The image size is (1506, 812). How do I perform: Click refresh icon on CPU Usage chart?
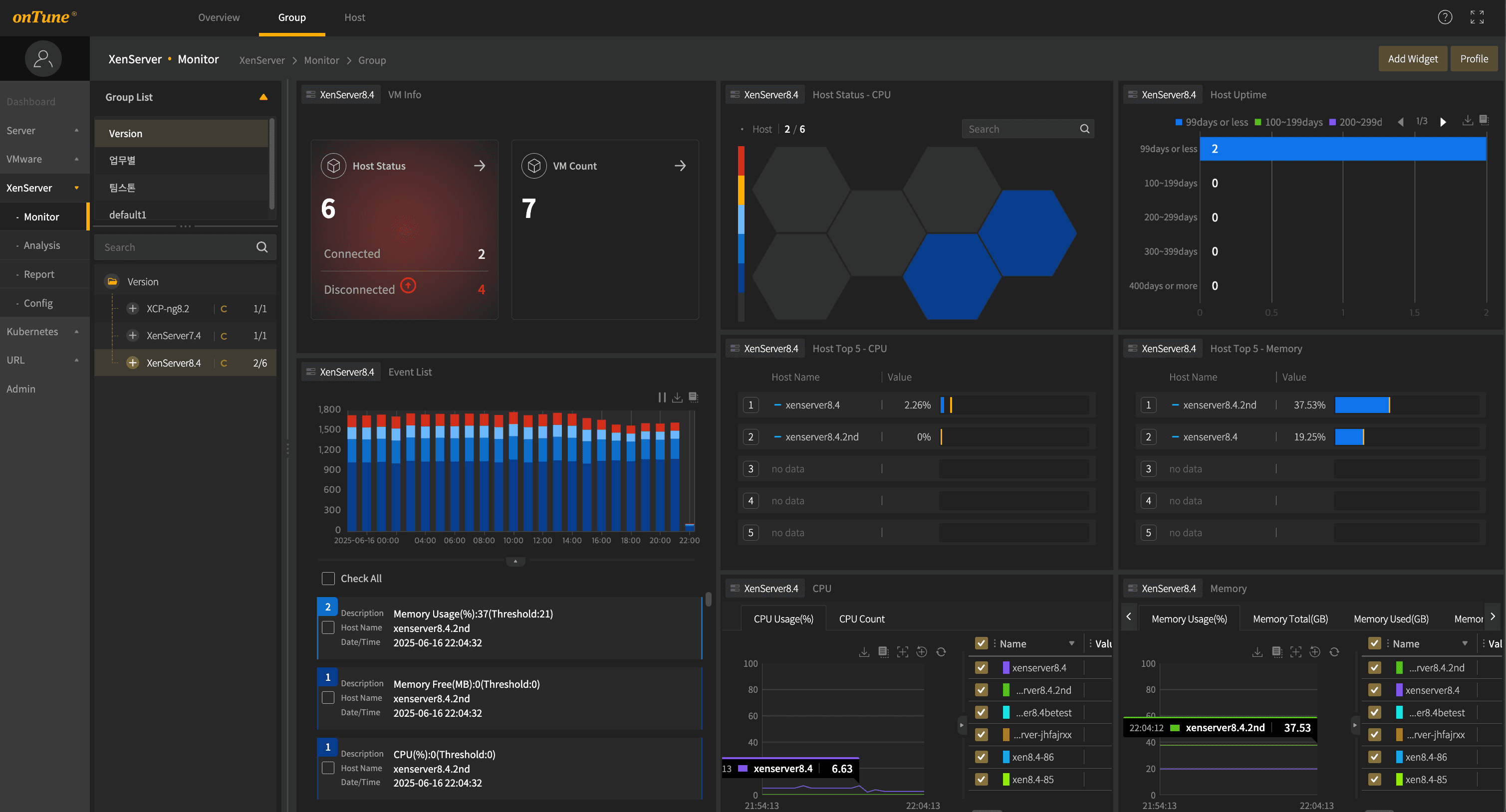[x=941, y=652]
